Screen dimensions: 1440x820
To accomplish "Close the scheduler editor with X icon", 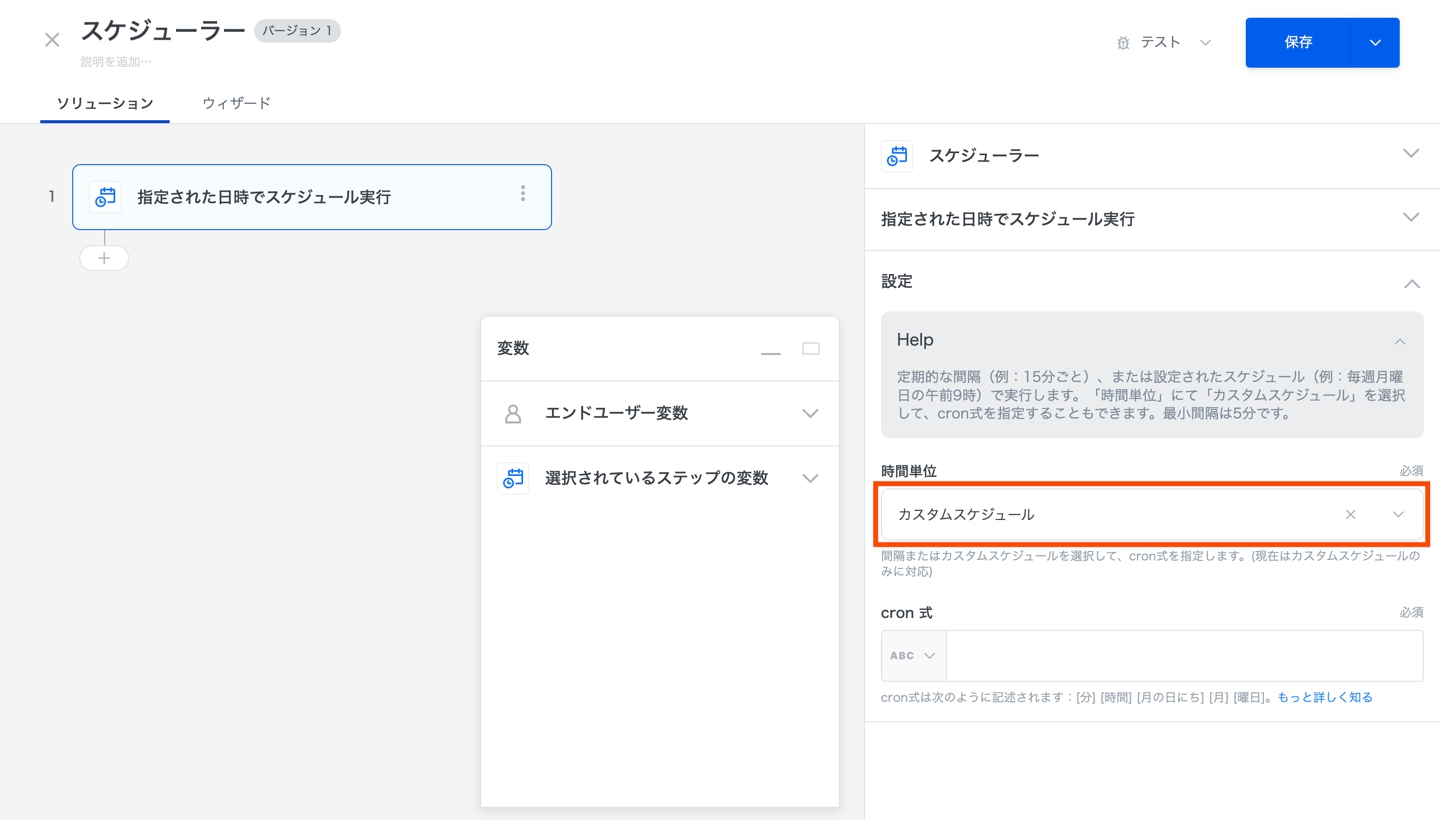I will (52, 40).
